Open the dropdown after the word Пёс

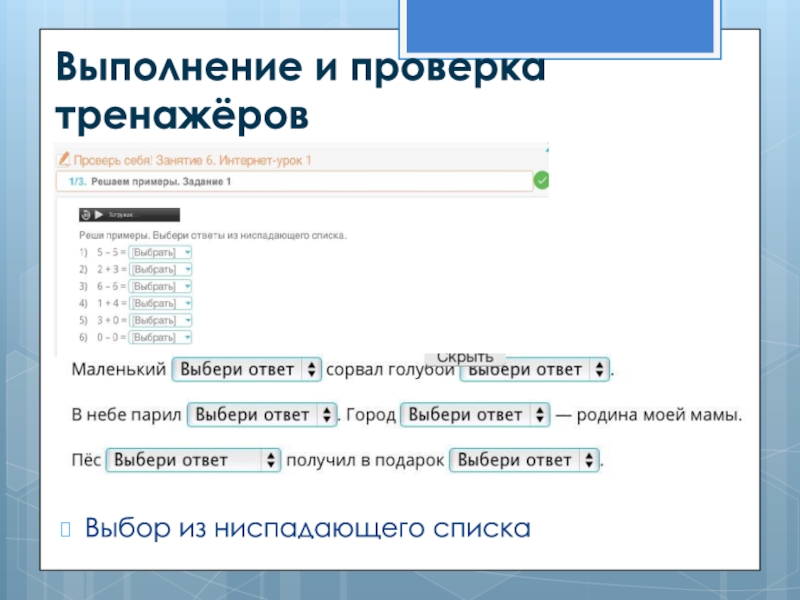[x=193, y=460]
